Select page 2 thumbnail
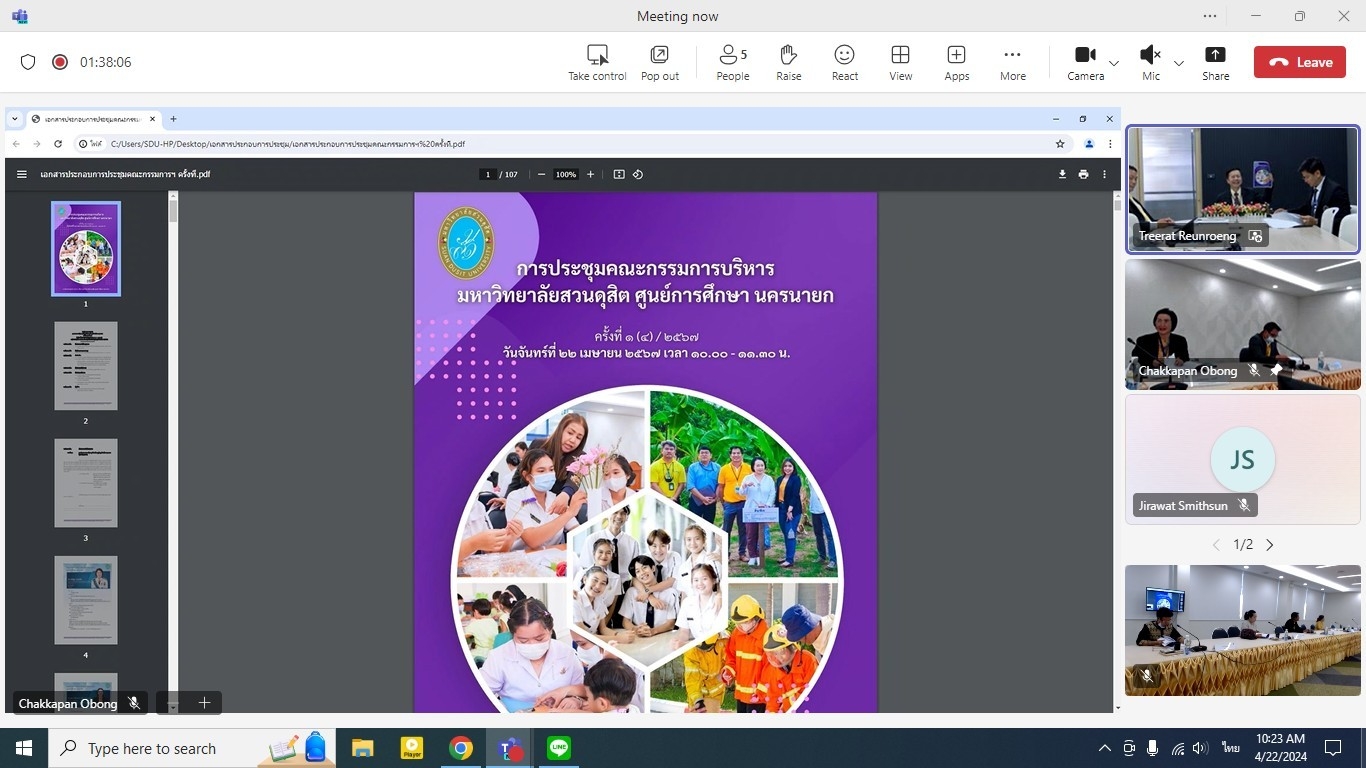The image size is (1366, 768). pos(86,366)
